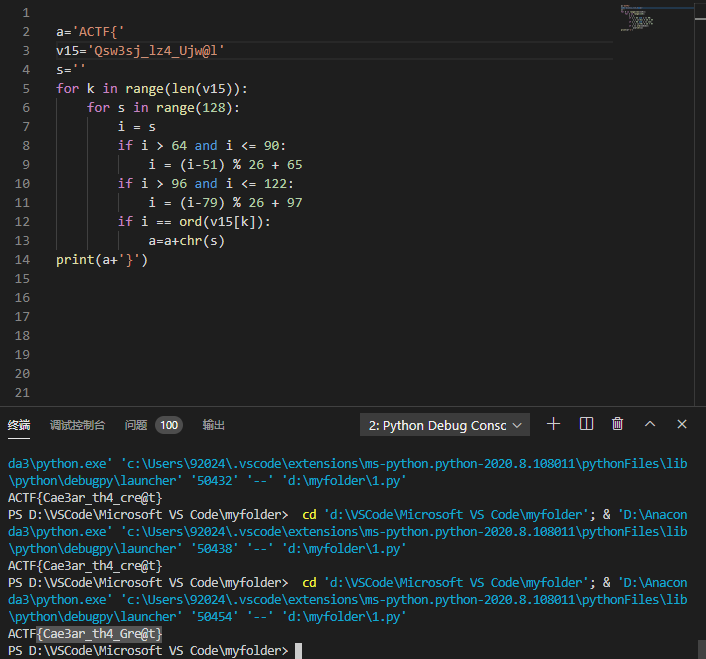The image size is (706, 659).
Task: Click the expression (i-51) % 26 + 65
Action: click(x=241, y=165)
